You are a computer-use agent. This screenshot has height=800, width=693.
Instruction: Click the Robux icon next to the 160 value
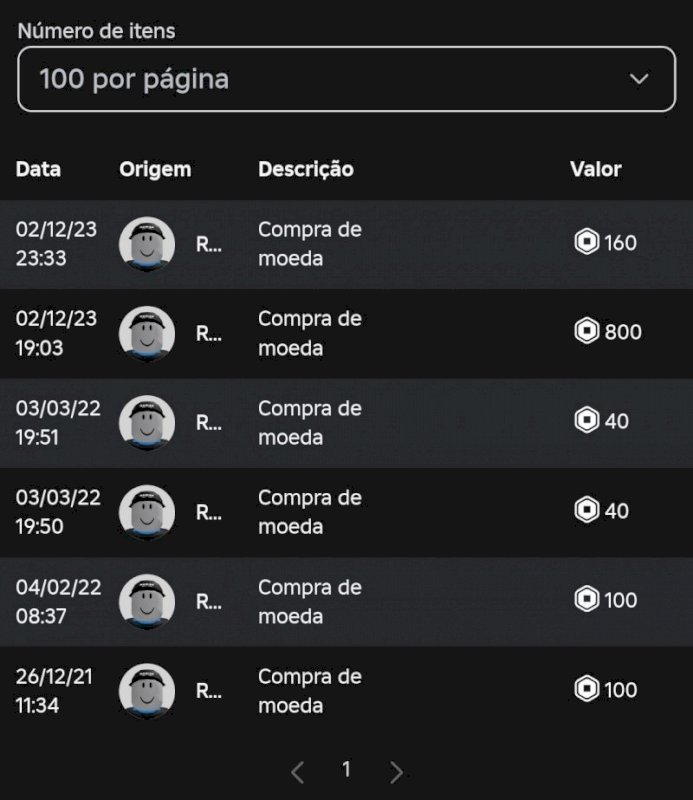[x=588, y=240]
